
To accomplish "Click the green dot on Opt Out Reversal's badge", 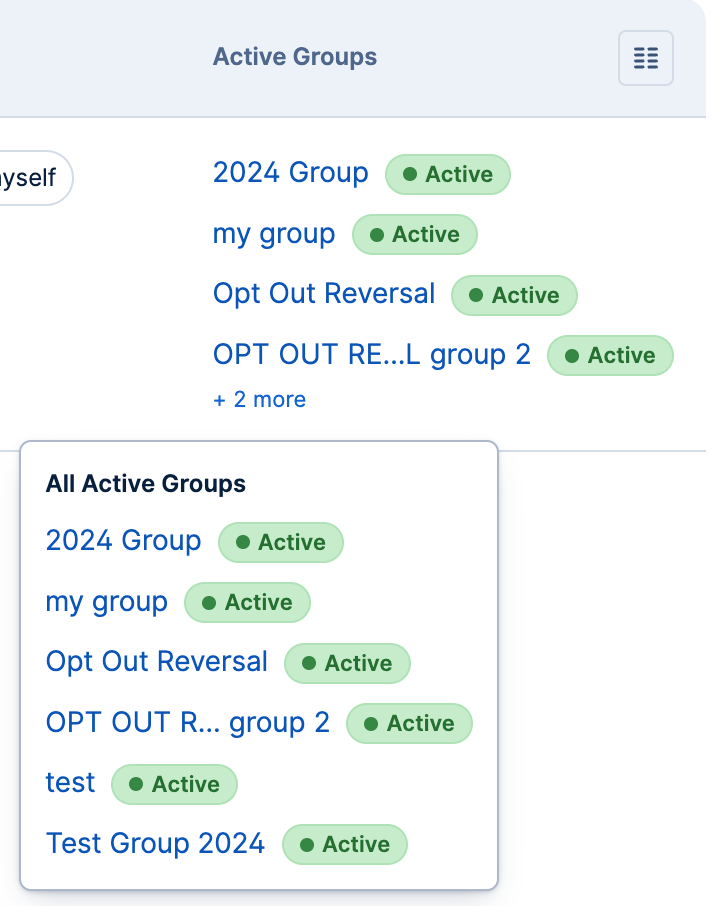I will 479,294.
